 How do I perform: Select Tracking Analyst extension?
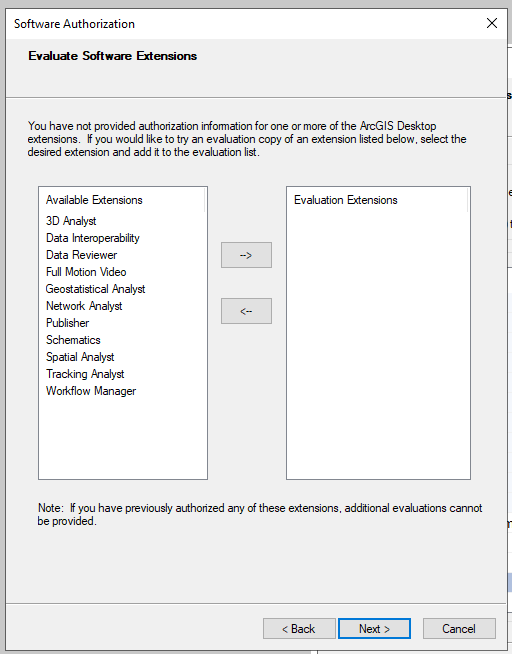tap(85, 374)
